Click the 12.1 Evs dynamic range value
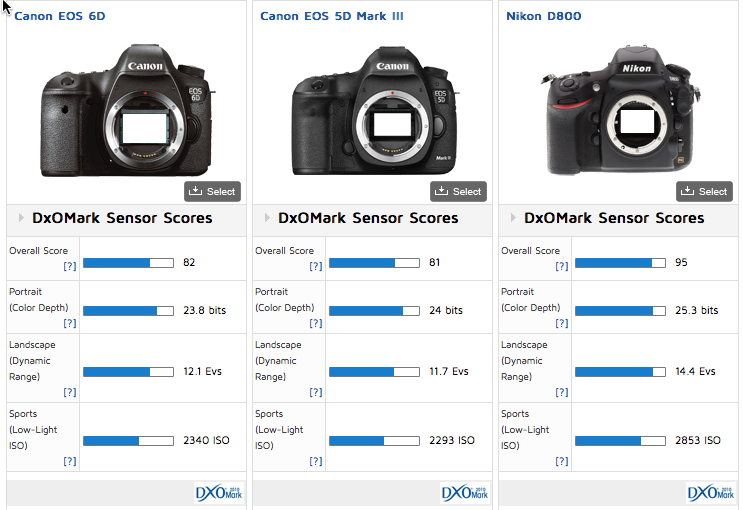This screenshot has height=510, width=743. click(x=202, y=372)
